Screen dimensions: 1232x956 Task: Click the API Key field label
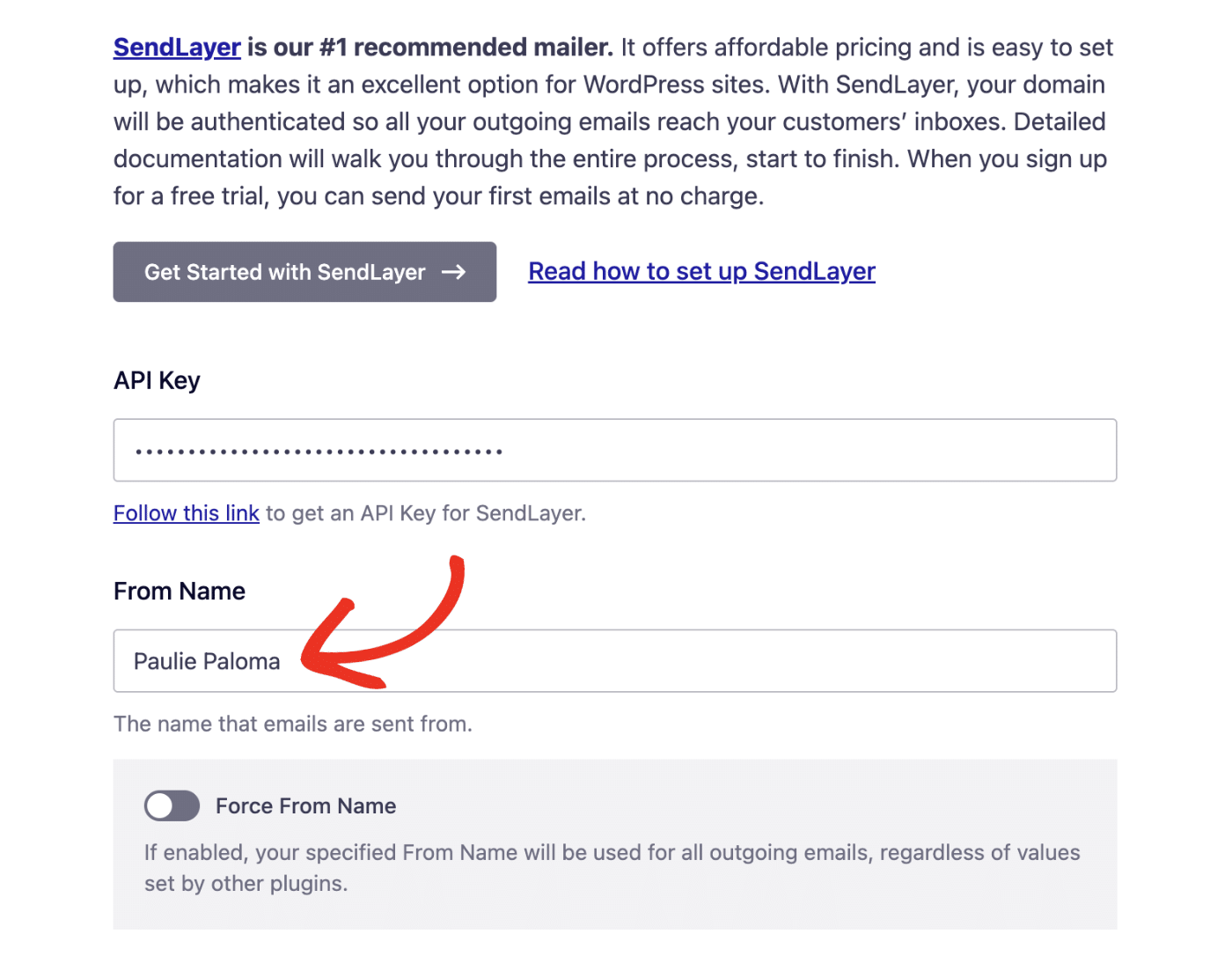pos(157,380)
